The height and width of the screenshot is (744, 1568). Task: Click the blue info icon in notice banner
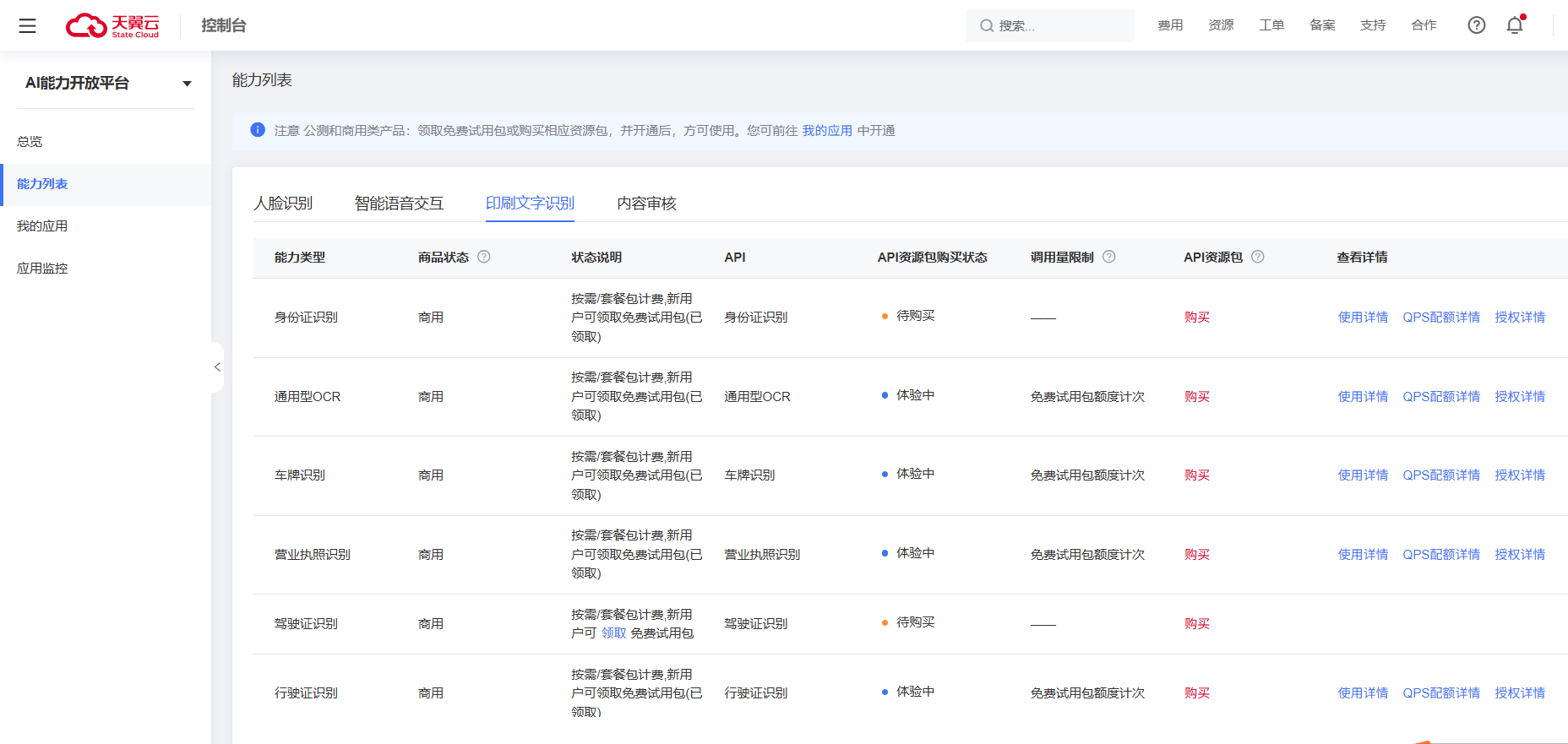pyautogui.click(x=258, y=130)
